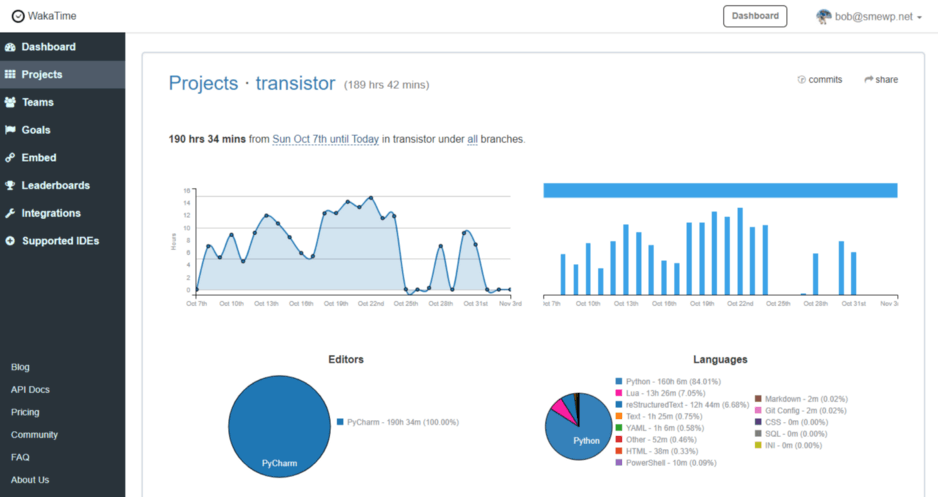The width and height of the screenshot is (938, 497).
Task: Click the user avatar next to bob@smewp.net
Action: 824,17
